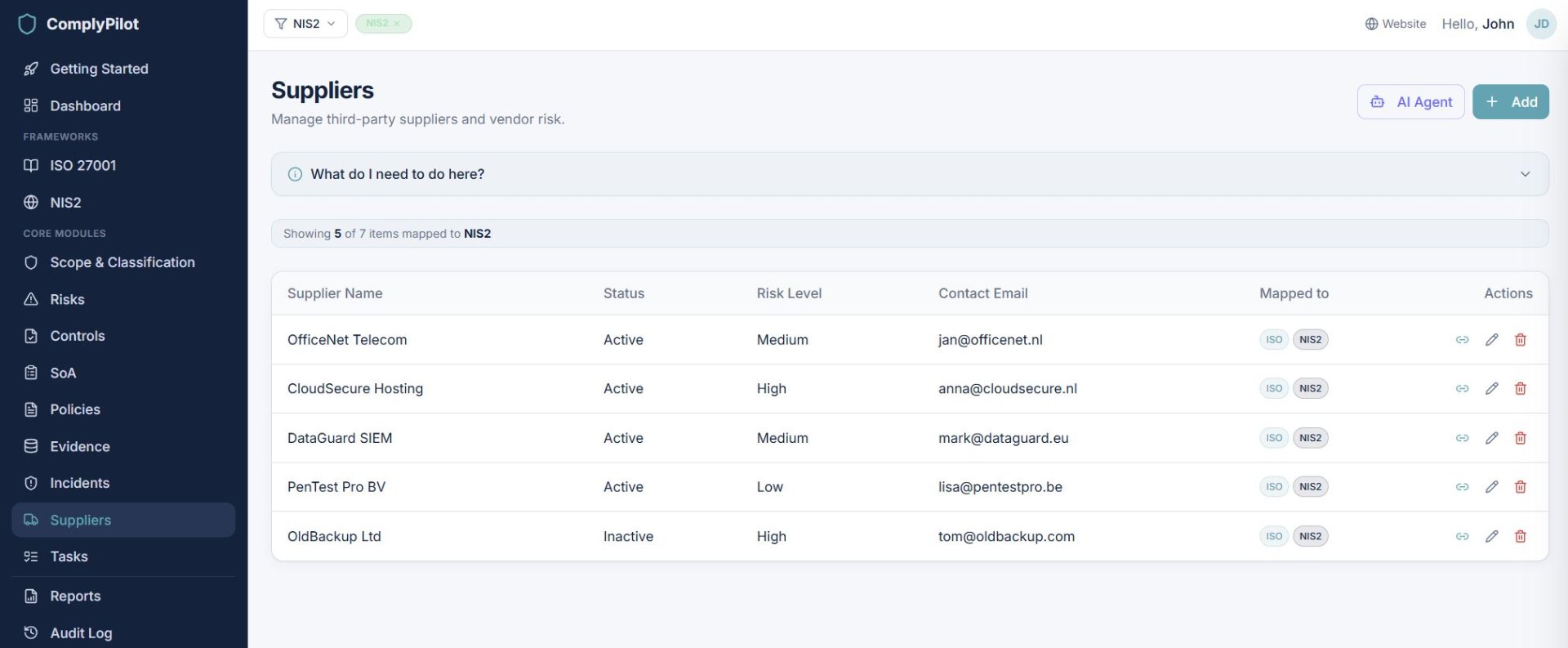Delete the OldBackup Ltd supplier
1568x648 pixels.
point(1520,537)
